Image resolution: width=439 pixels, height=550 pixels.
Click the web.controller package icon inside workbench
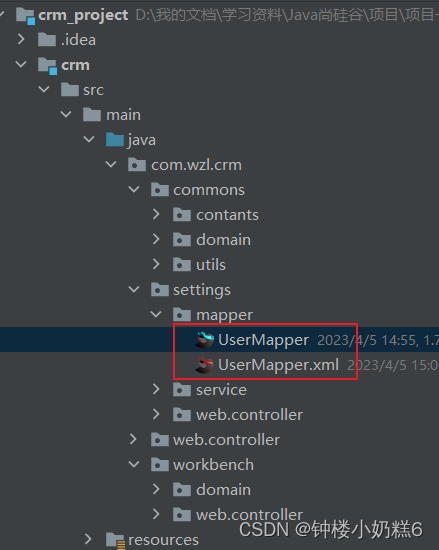pos(182,515)
